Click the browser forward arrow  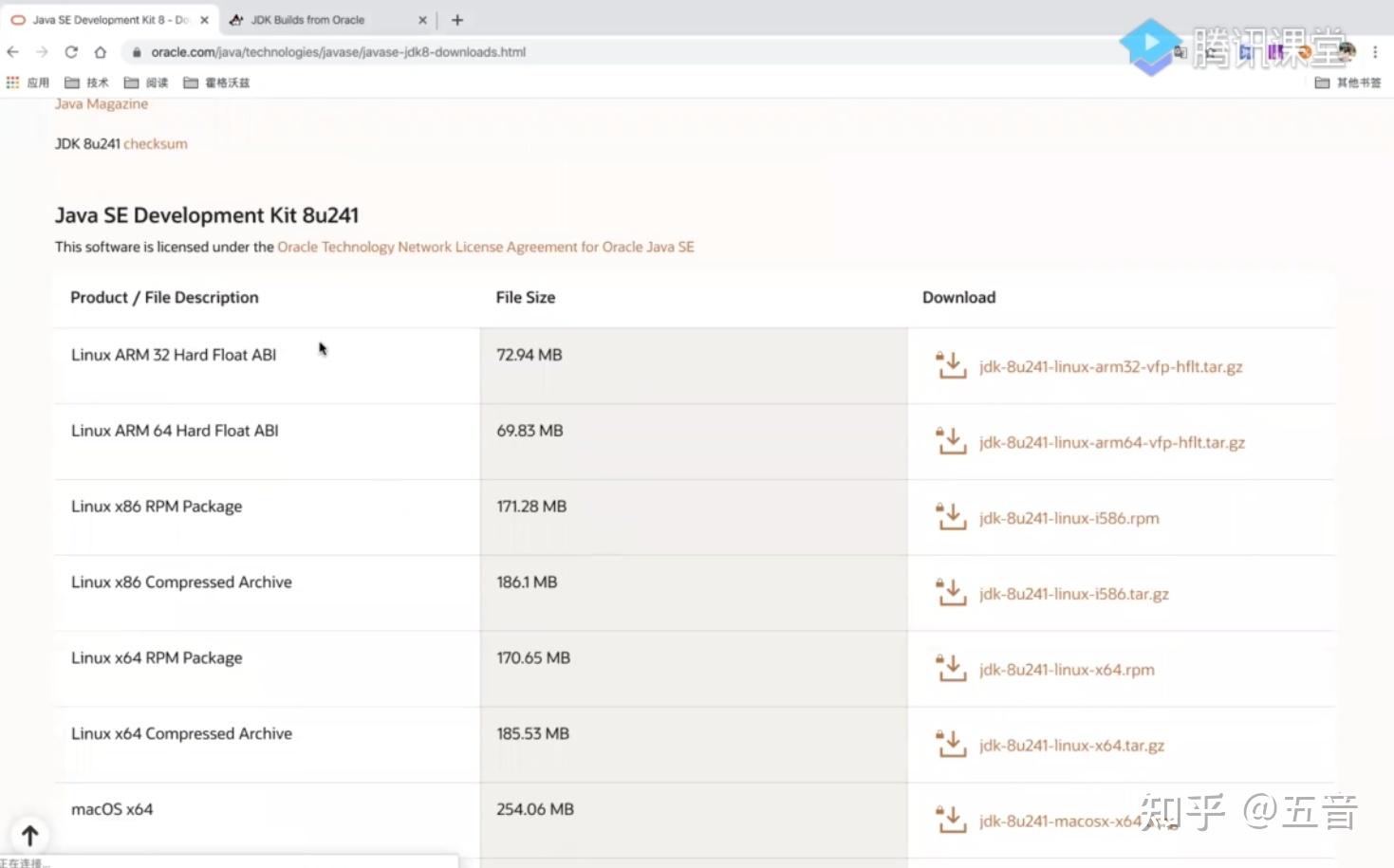pos(42,52)
